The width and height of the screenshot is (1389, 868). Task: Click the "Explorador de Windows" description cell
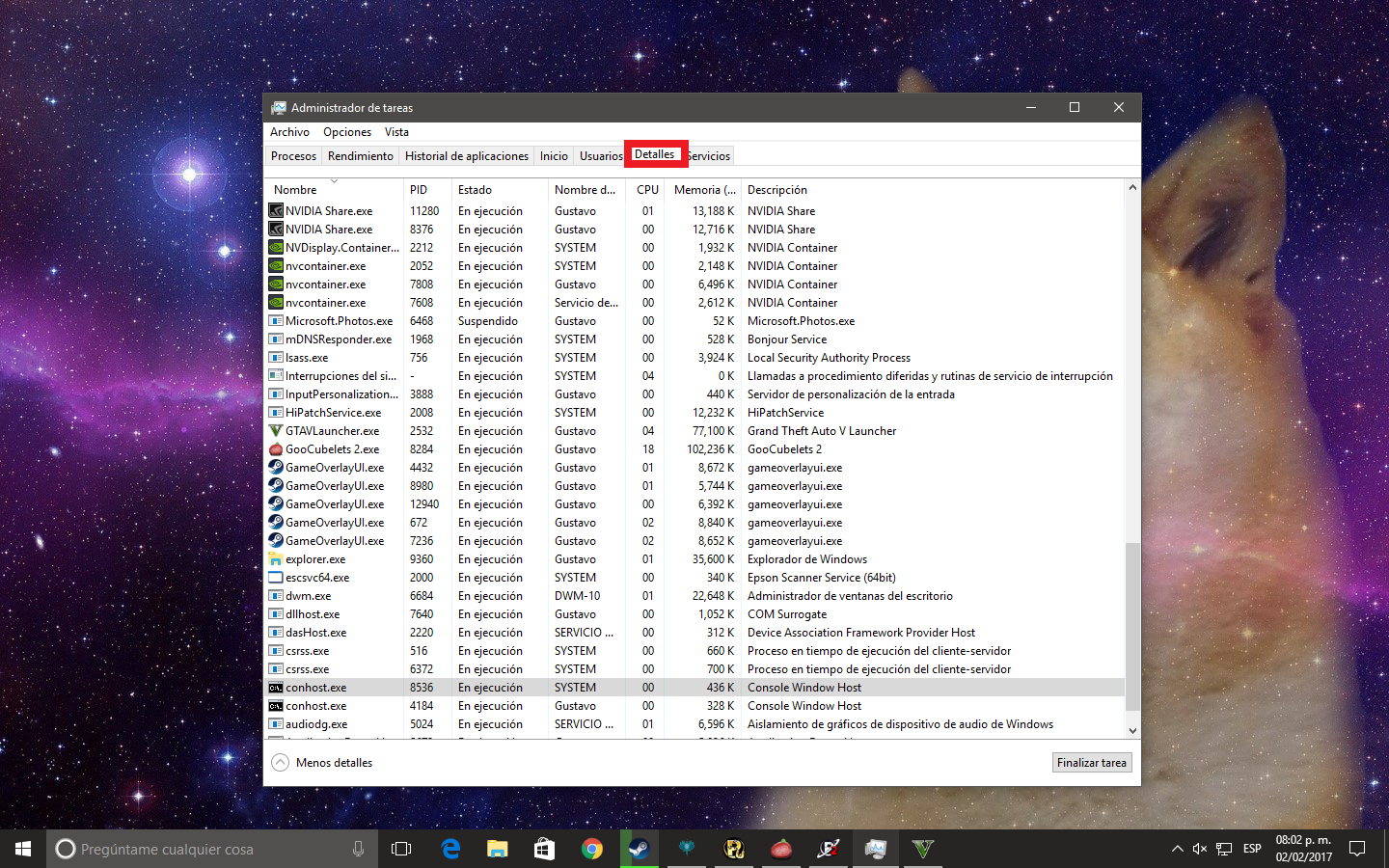(807, 559)
